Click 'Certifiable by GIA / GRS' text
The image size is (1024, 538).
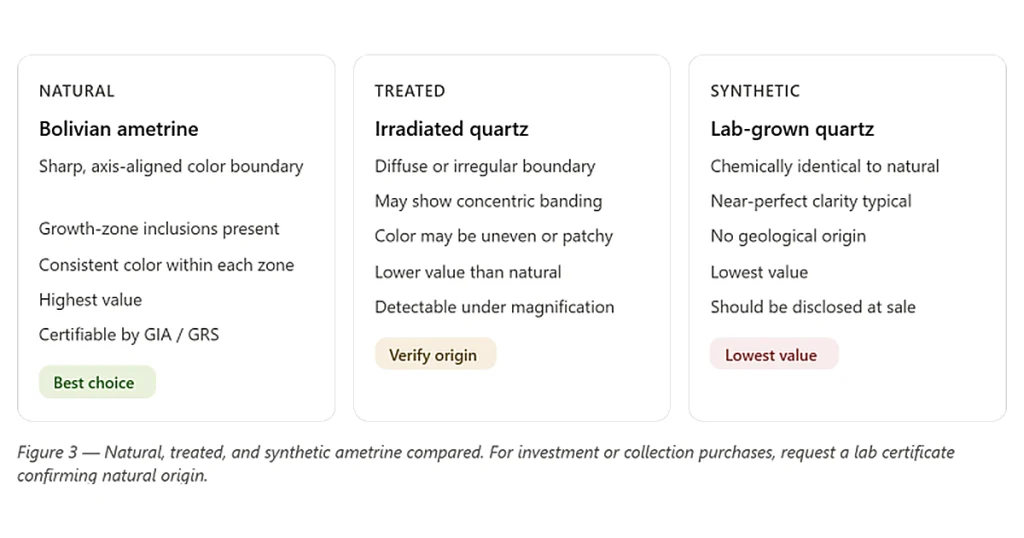[129, 335]
